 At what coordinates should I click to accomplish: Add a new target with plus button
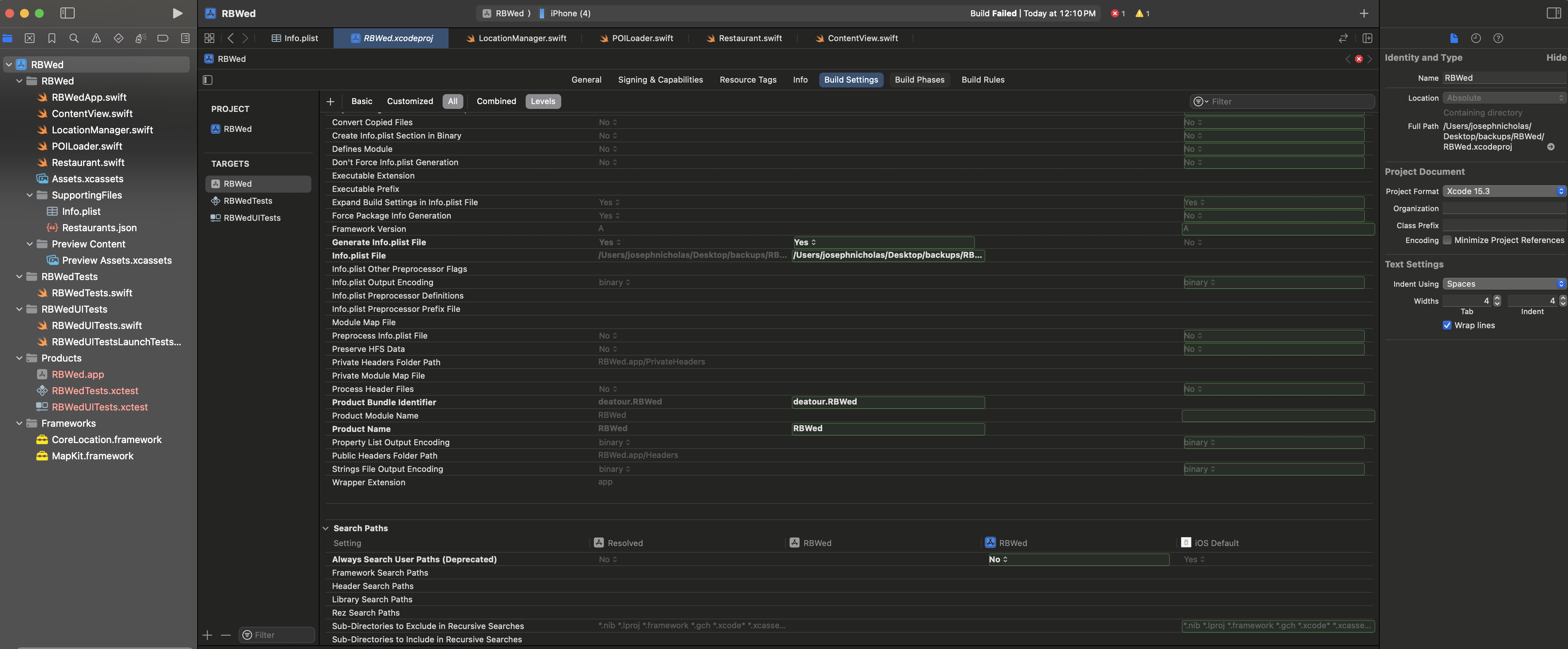coord(208,635)
